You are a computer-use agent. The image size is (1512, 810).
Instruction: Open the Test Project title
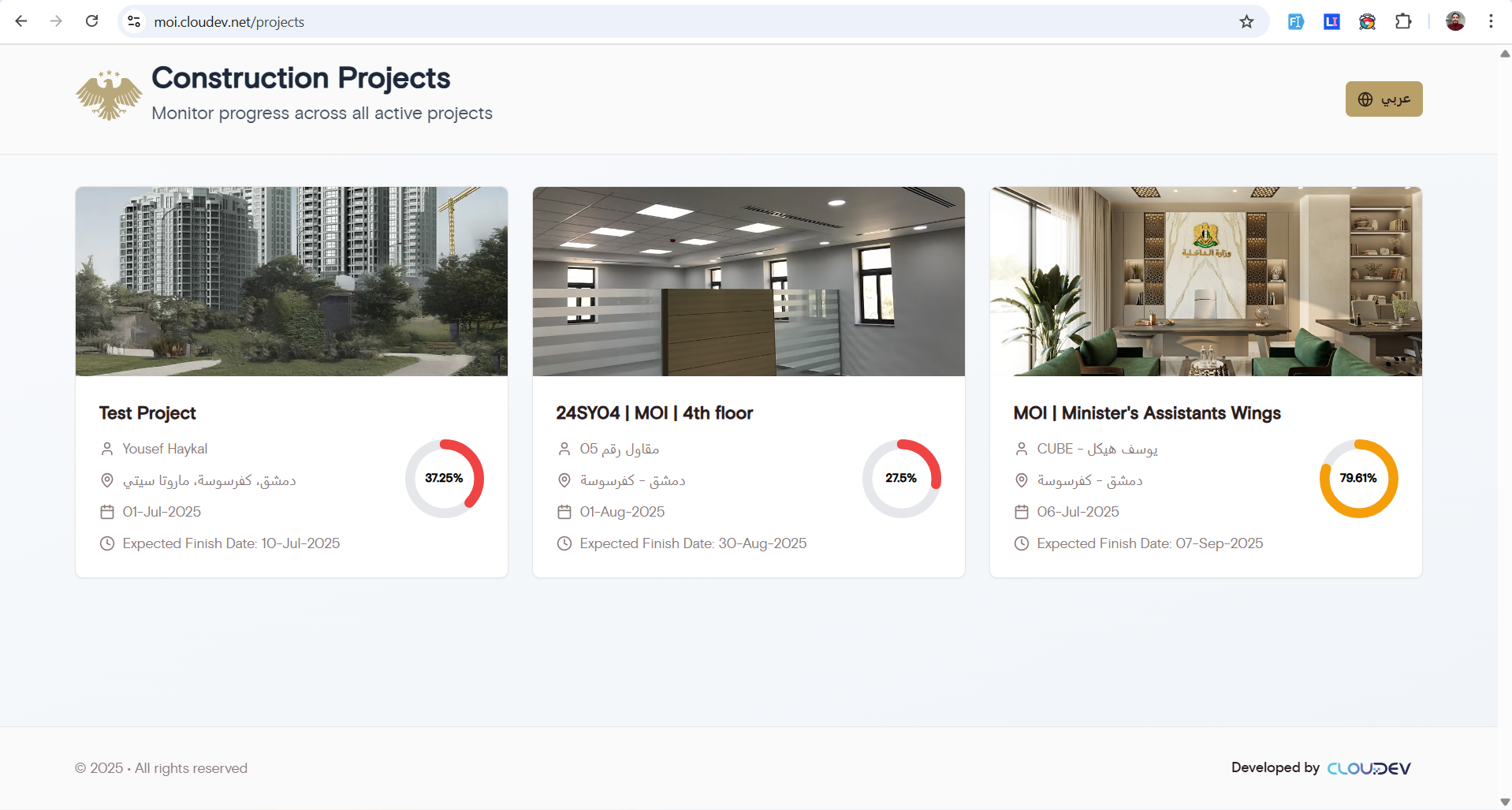pyautogui.click(x=147, y=413)
